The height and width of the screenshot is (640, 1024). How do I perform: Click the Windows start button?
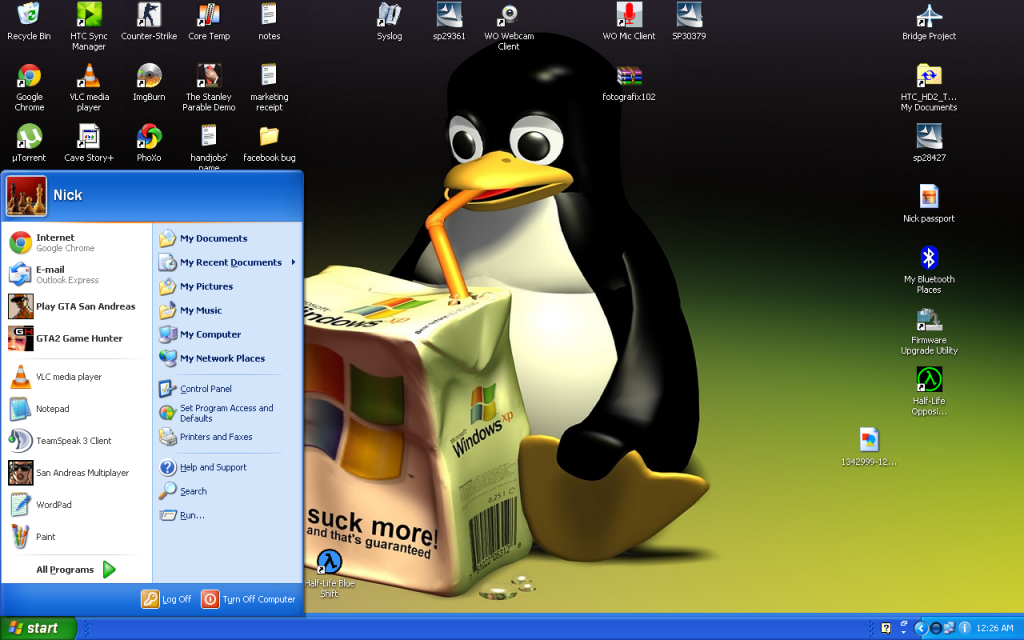[x=38, y=628]
